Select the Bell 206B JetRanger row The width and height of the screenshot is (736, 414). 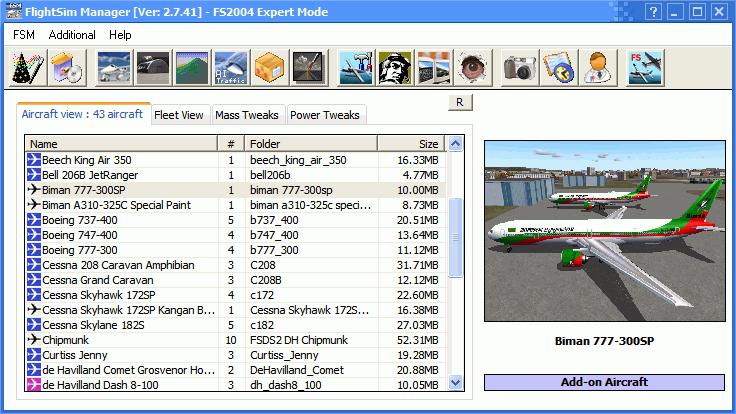pos(236,175)
